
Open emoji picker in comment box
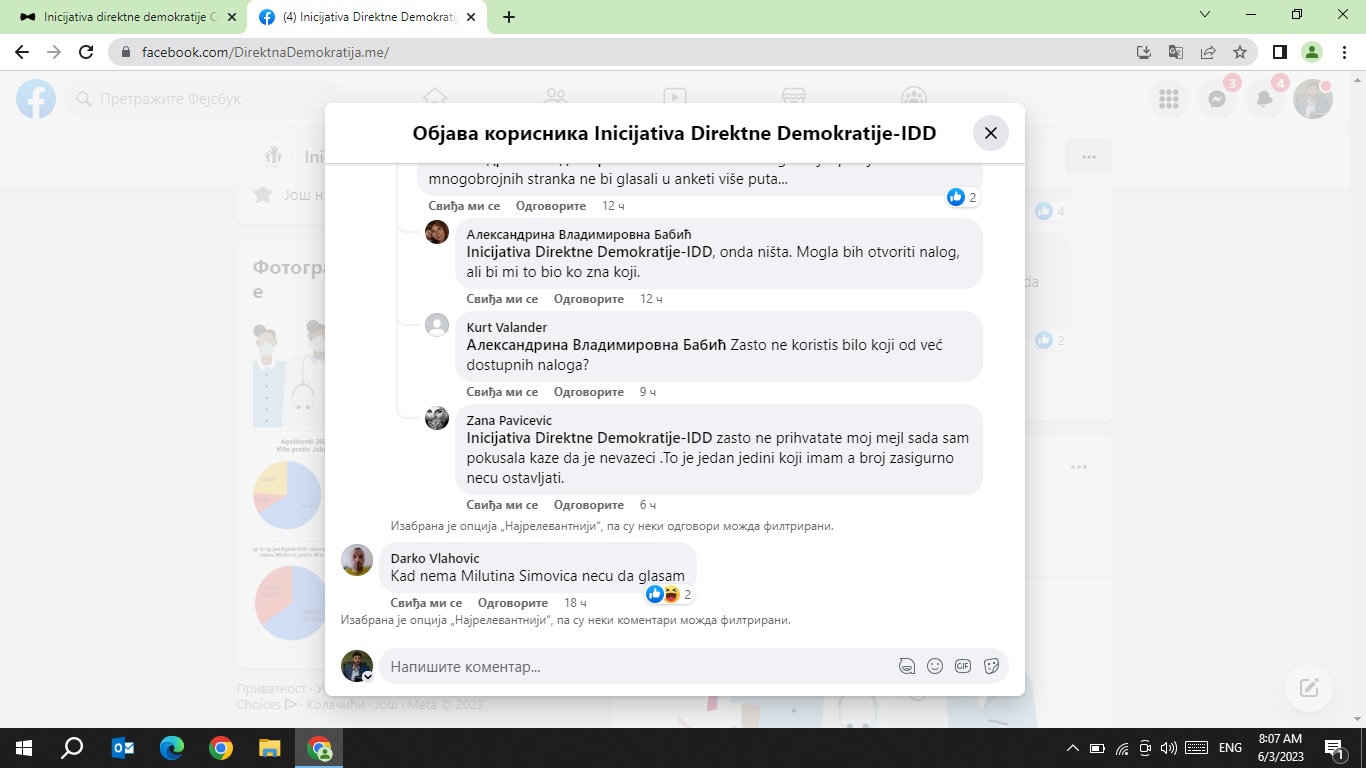tap(935, 666)
